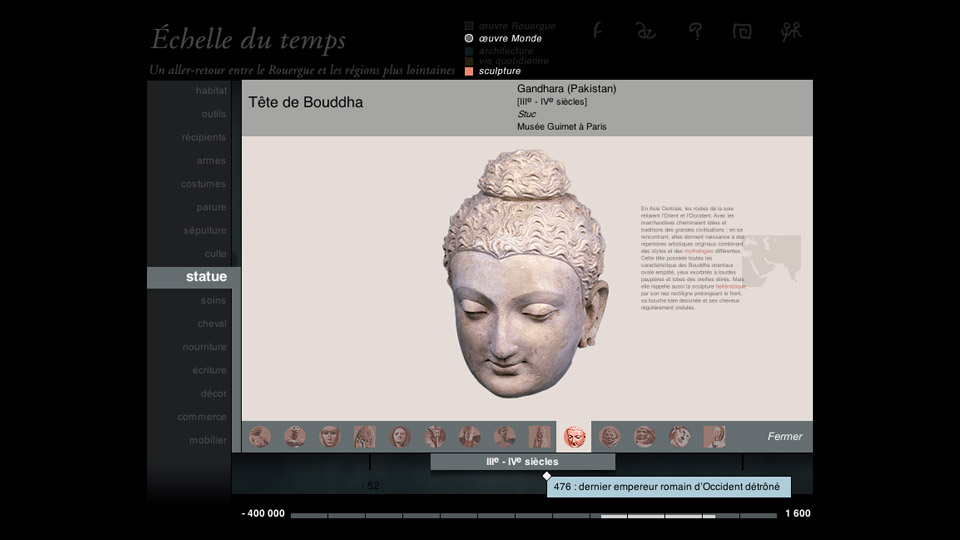The height and width of the screenshot is (540, 960).
Task: Click the 'sculpture' legend label
Action: click(500, 71)
